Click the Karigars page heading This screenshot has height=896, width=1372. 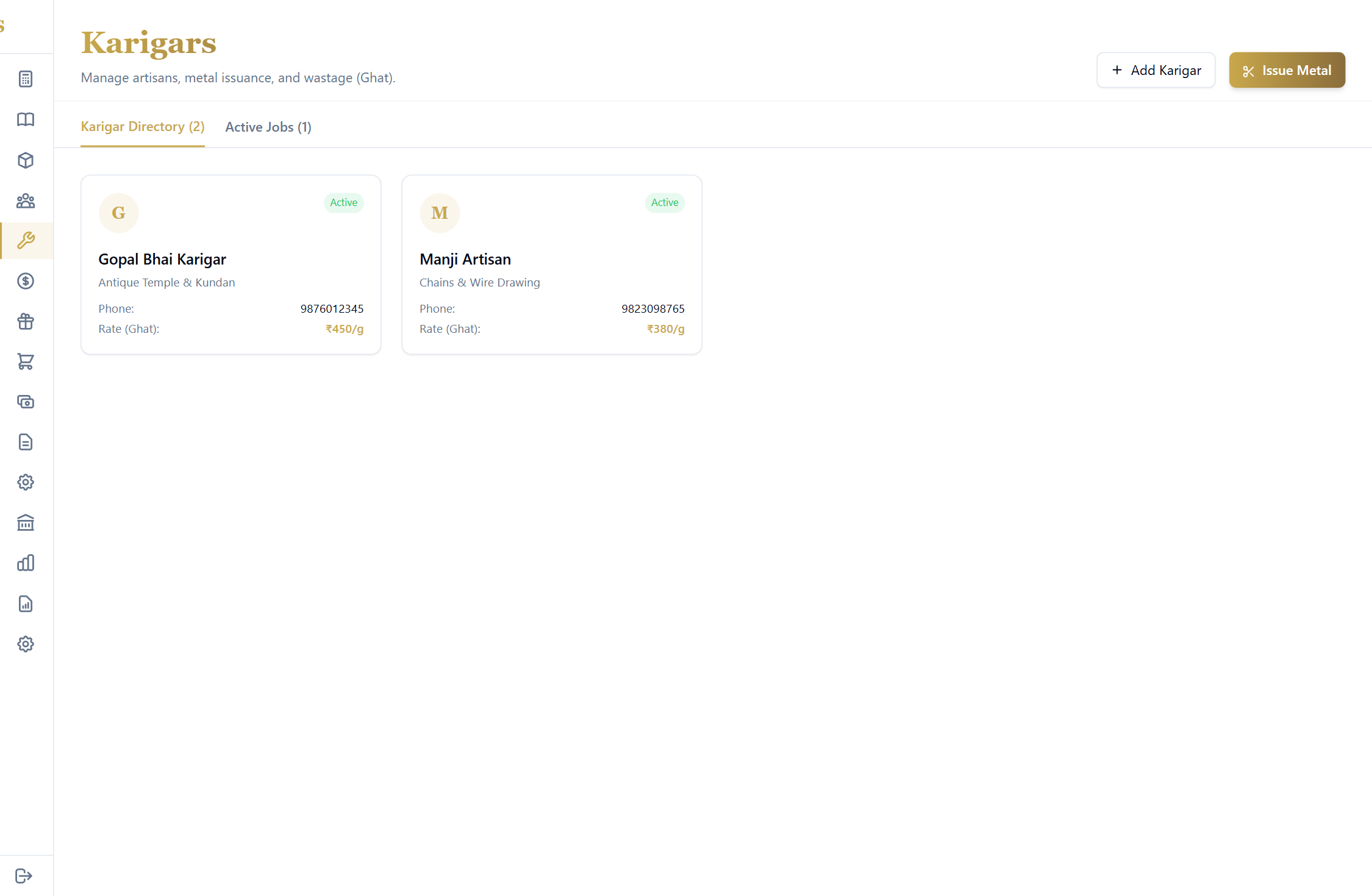coord(149,43)
